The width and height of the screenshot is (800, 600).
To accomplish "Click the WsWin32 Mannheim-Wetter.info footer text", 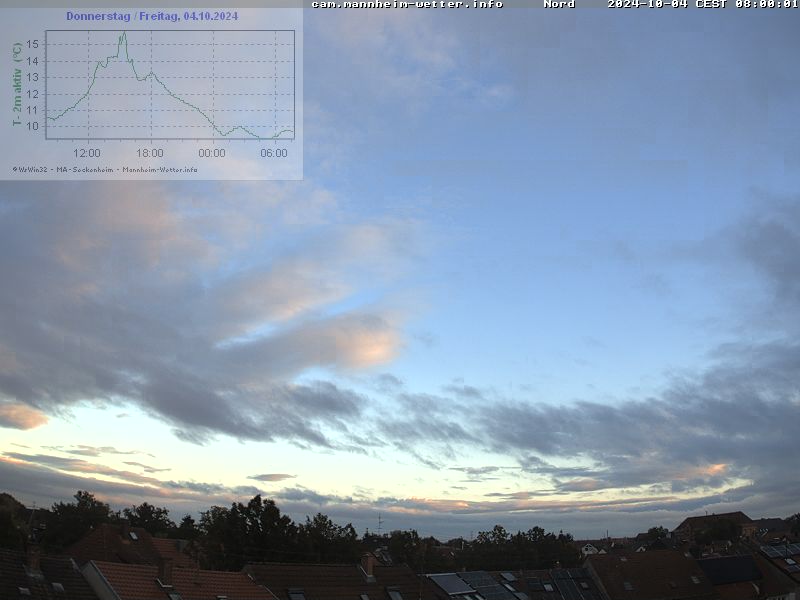I will 105,169.
